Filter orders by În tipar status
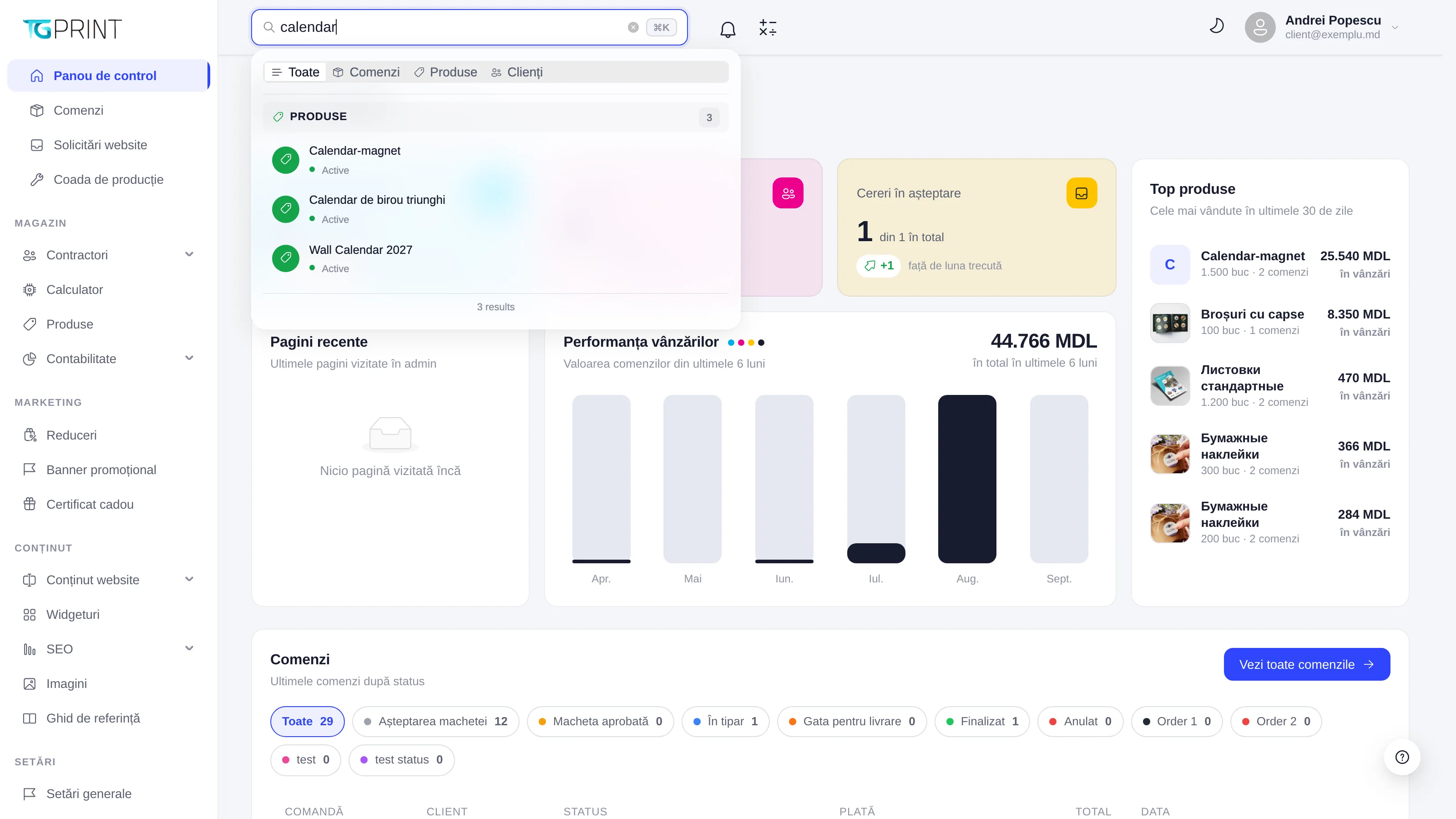Viewport: 1456px width, 819px height. pyautogui.click(x=725, y=721)
